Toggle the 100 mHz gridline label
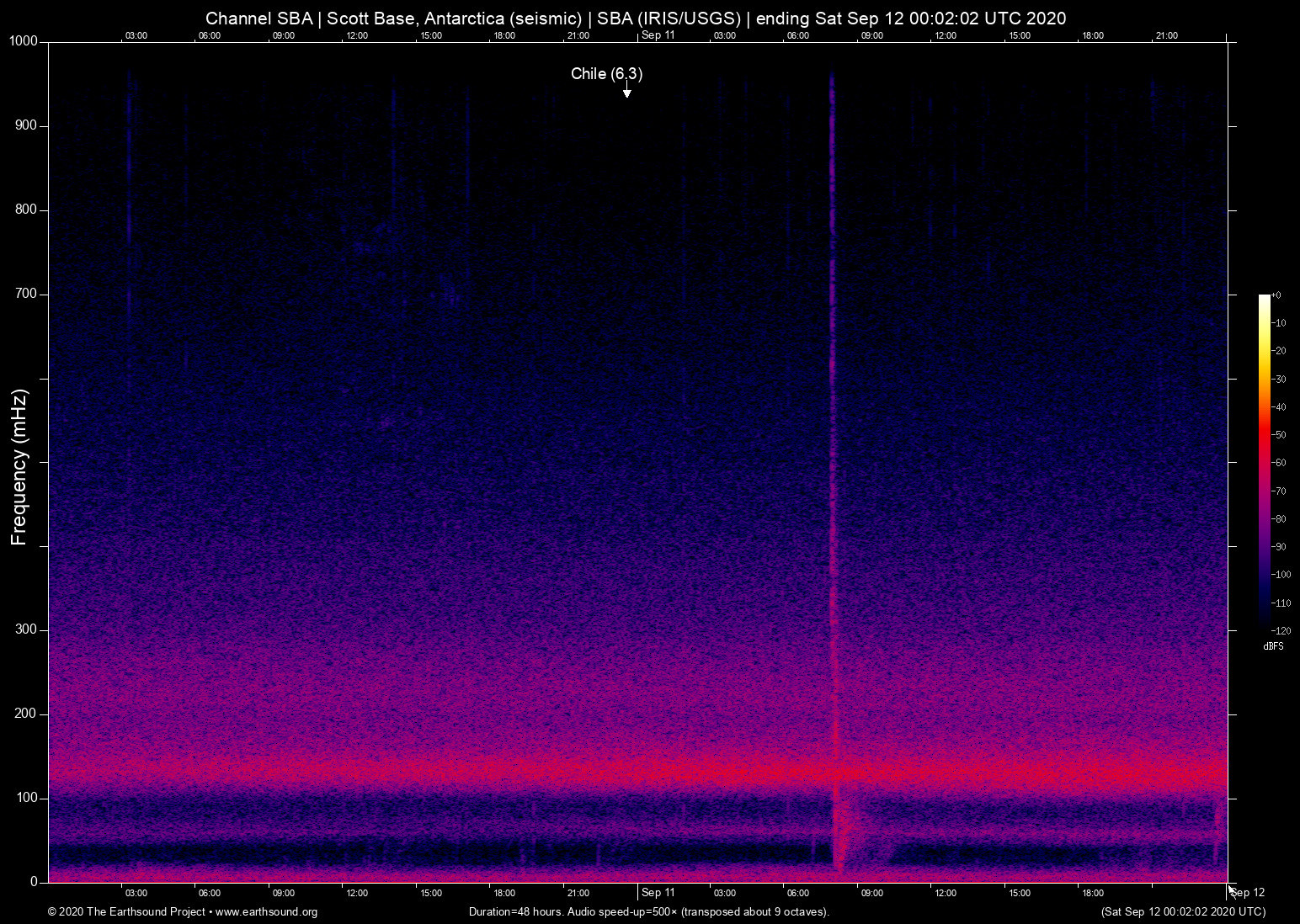This screenshot has height=924, width=1300. (26, 797)
